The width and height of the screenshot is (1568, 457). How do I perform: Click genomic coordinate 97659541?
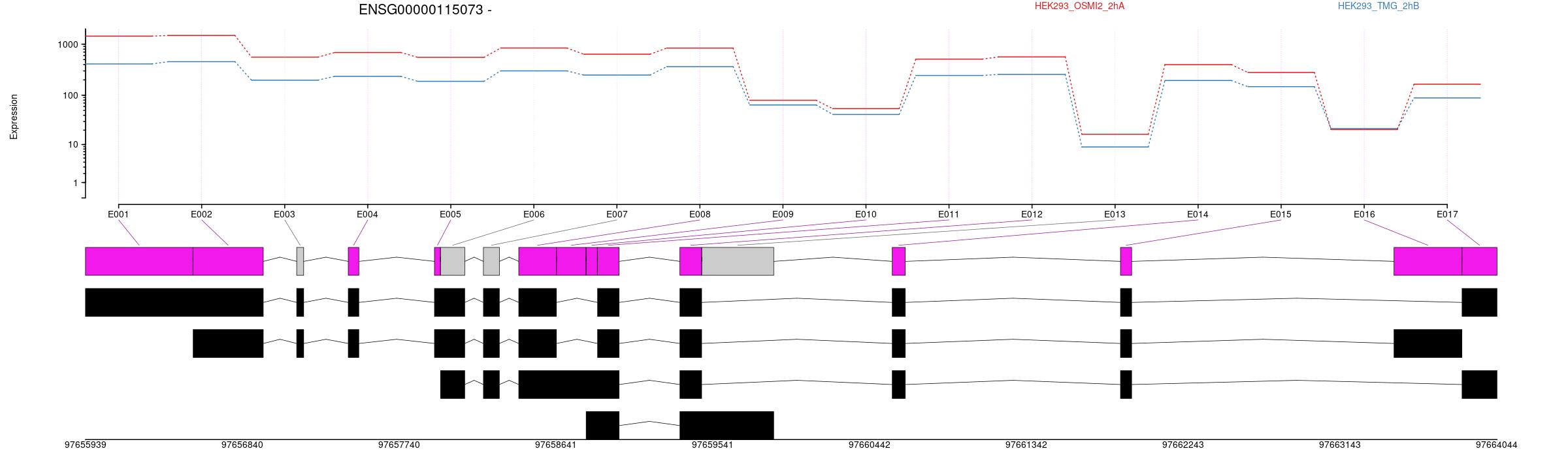[x=713, y=445]
